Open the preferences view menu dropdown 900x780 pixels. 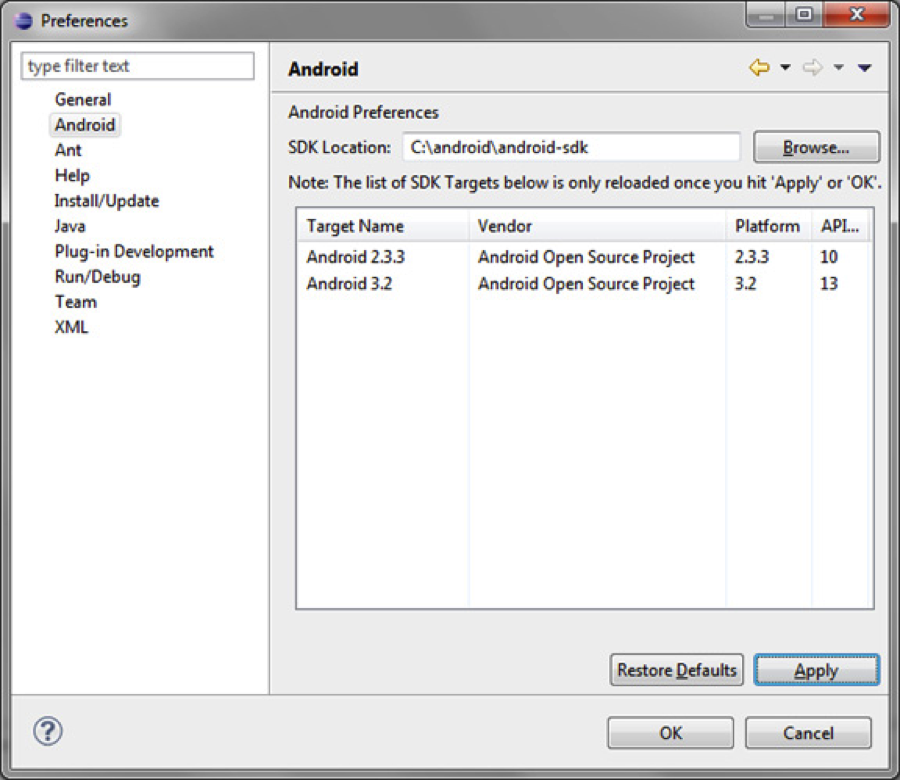click(865, 68)
